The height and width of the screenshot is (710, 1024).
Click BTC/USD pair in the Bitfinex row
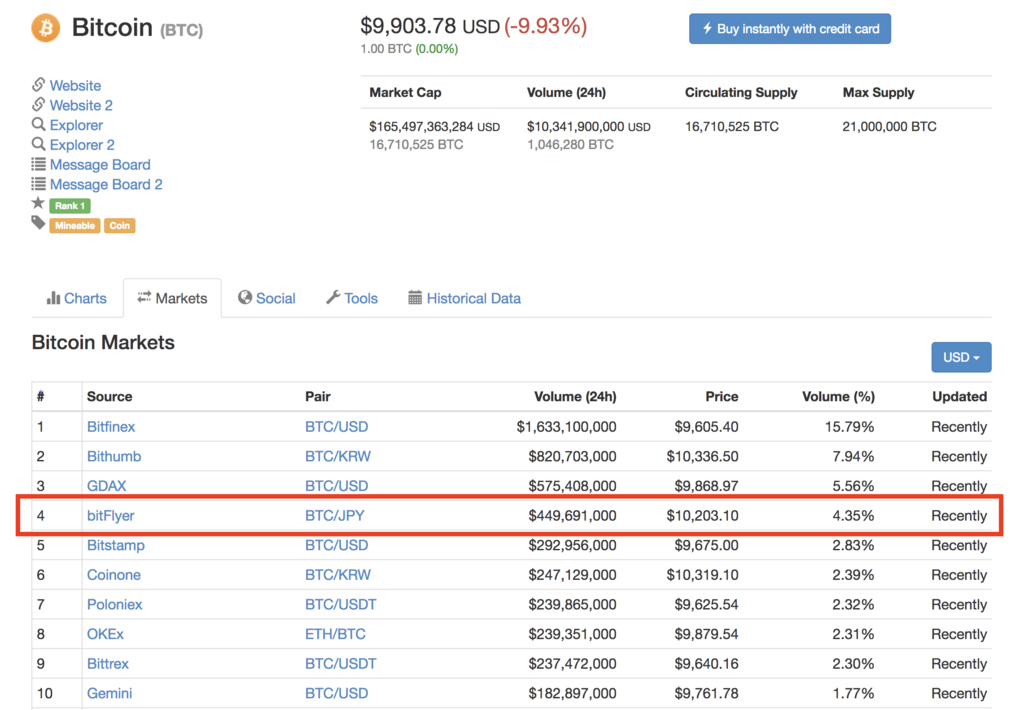(x=336, y=427)
